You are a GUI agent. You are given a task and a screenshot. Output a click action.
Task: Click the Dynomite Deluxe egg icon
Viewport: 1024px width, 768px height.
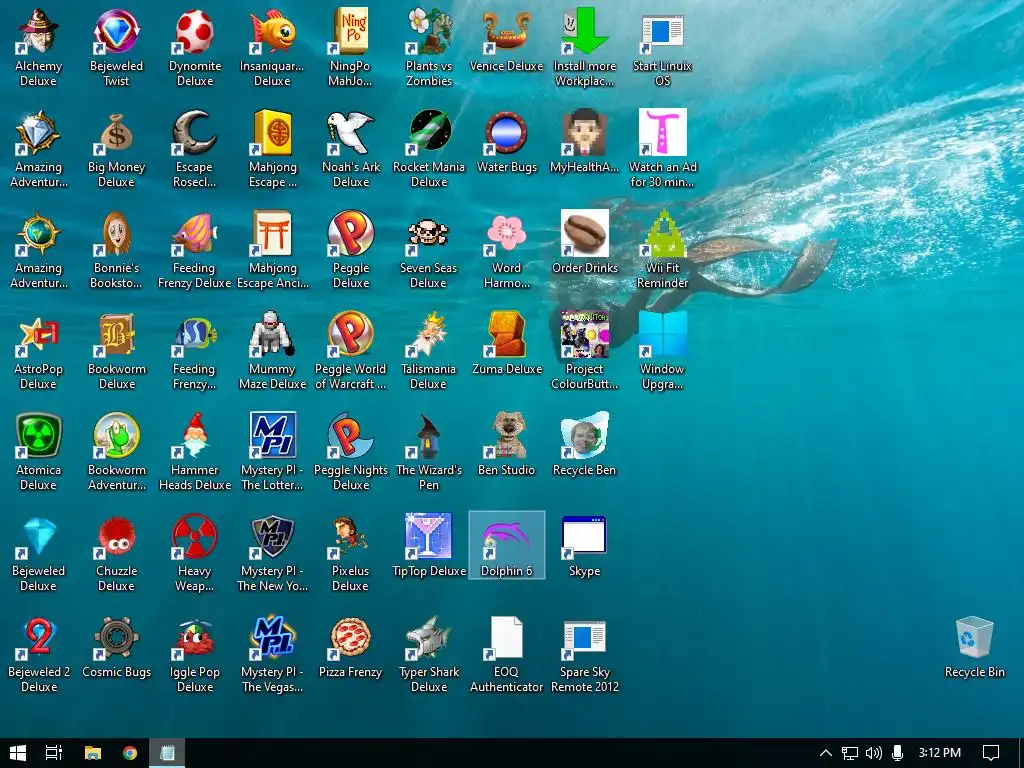195,31
